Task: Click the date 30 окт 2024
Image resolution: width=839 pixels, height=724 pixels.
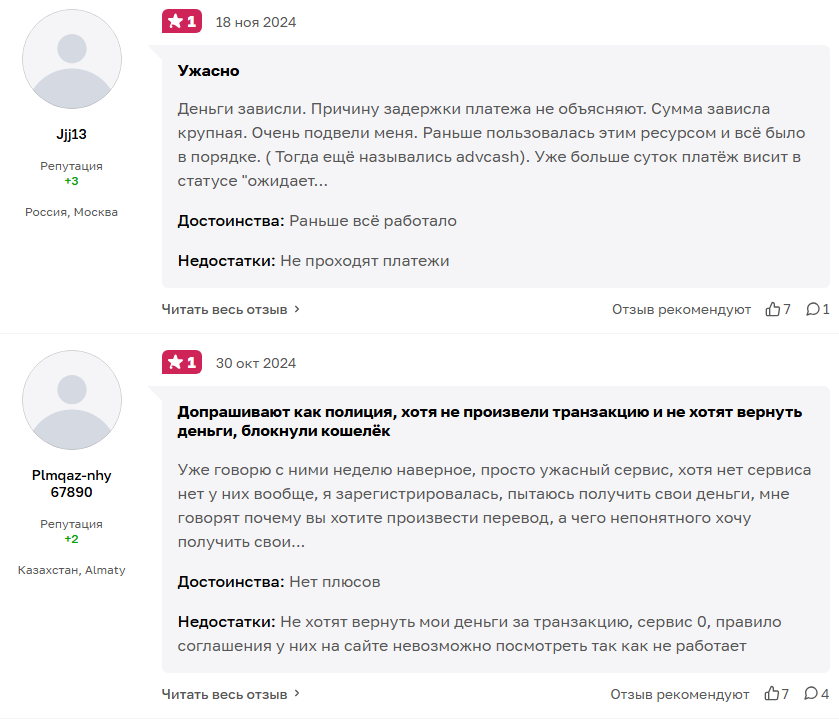Action: (256, 363)
